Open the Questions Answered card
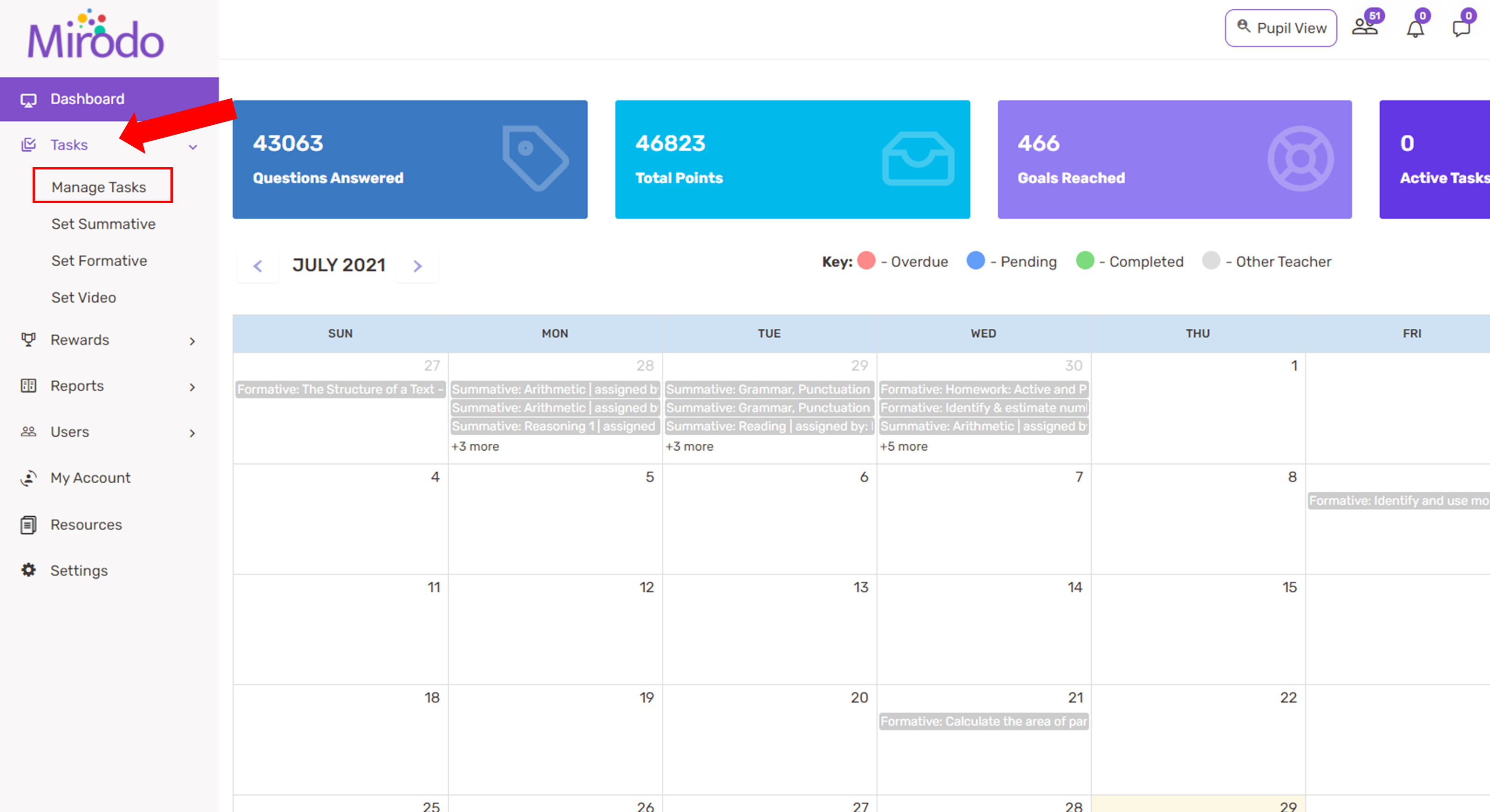Image resolution: width=1490 pixels, height=812 pixels. coord(410,159)
